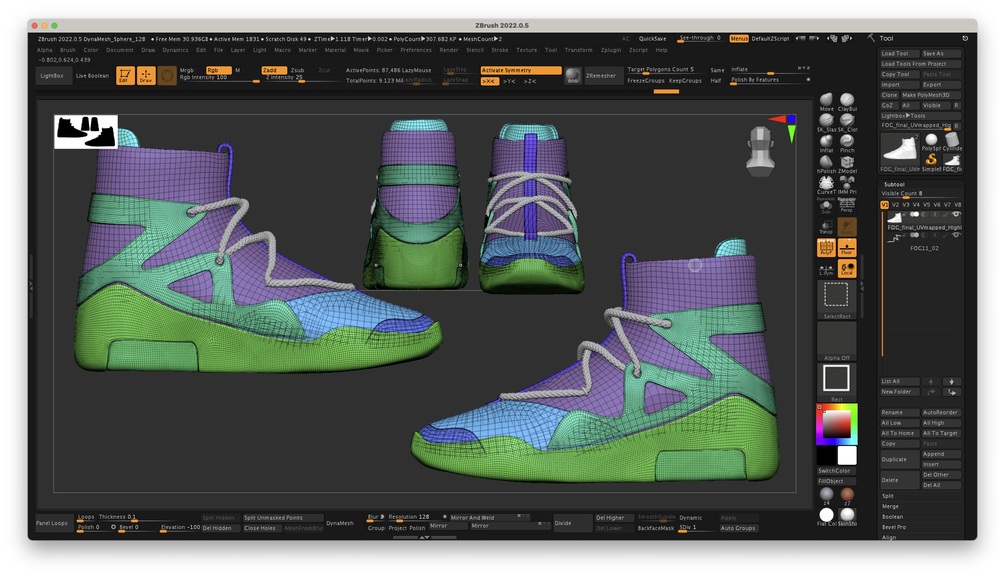Toggle the Floor grid
1005x577 pixels.
[847, 247]
